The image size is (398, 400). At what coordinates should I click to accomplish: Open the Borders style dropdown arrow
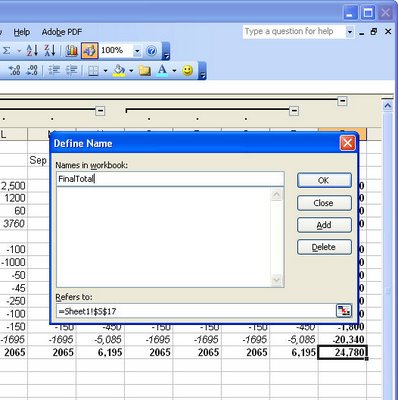tap(105, 71)
